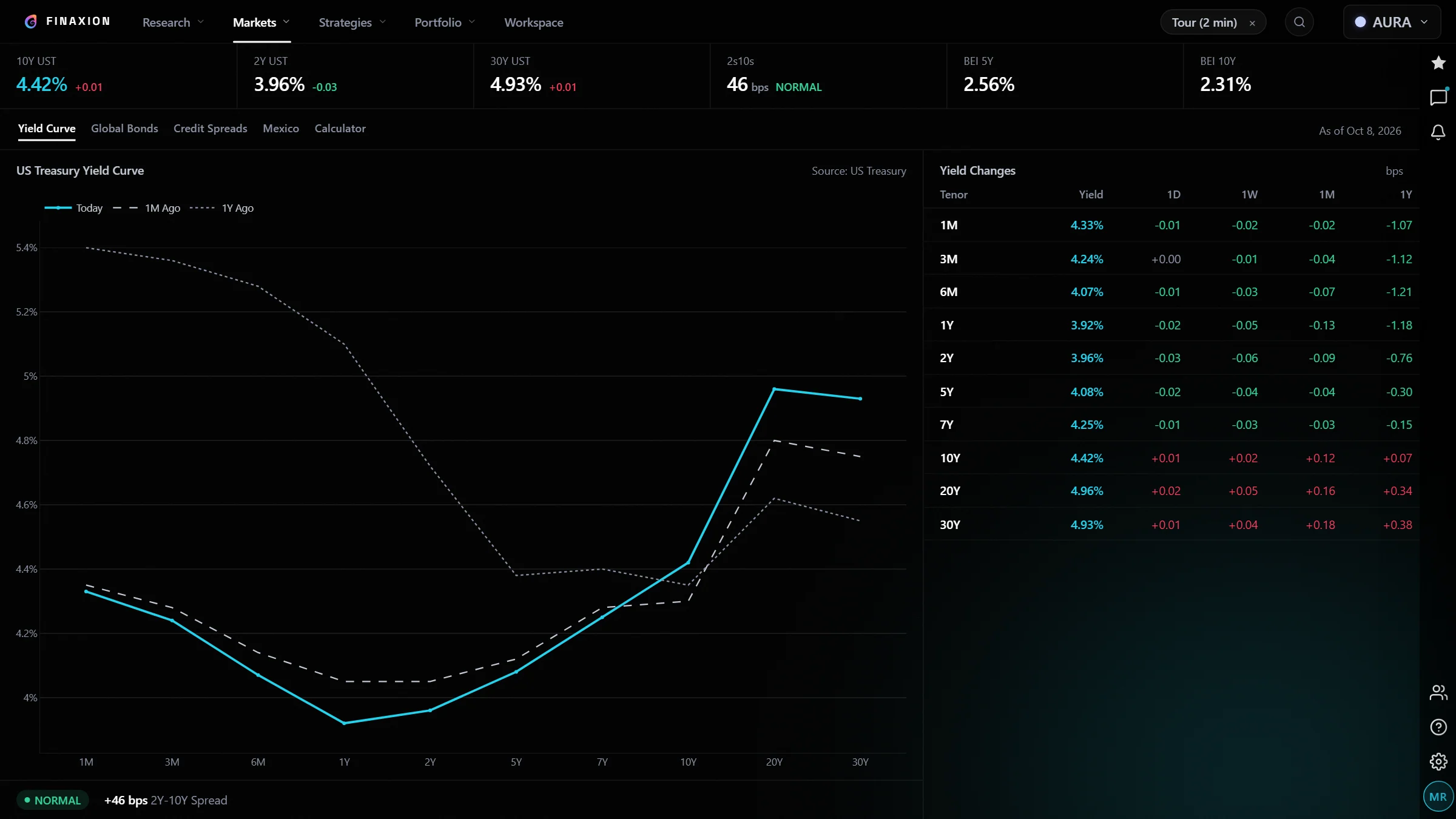Open the chat messages icon
This screenshot has width=1456, height=819.
(1438, 97)
